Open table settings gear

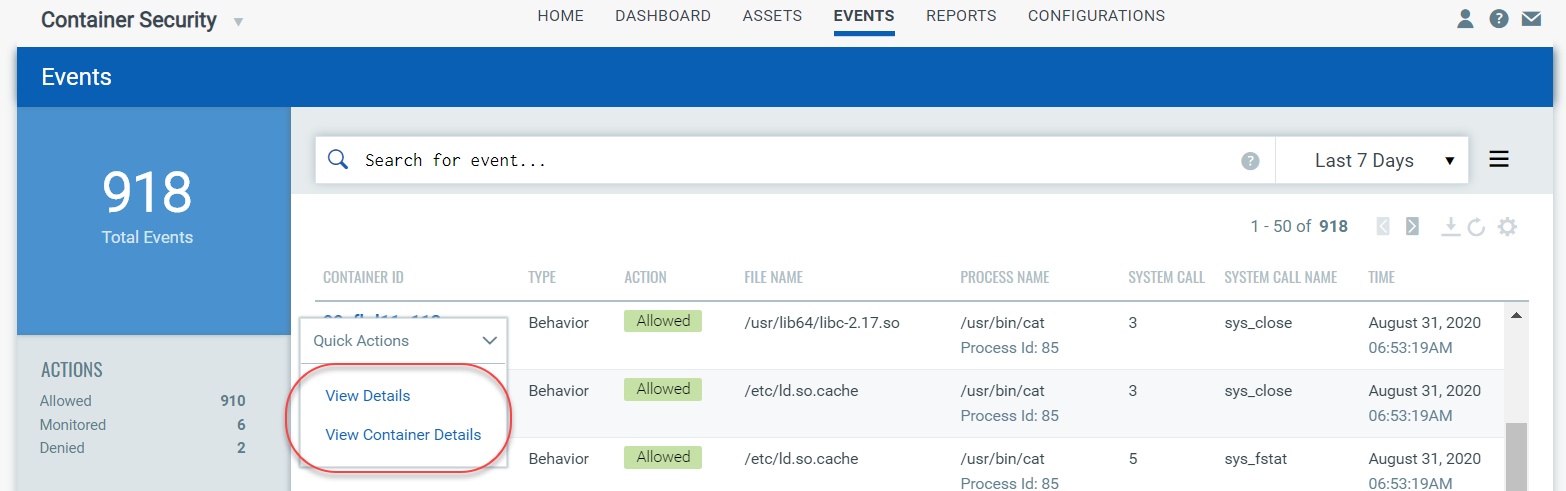[x=1507, y=227]
